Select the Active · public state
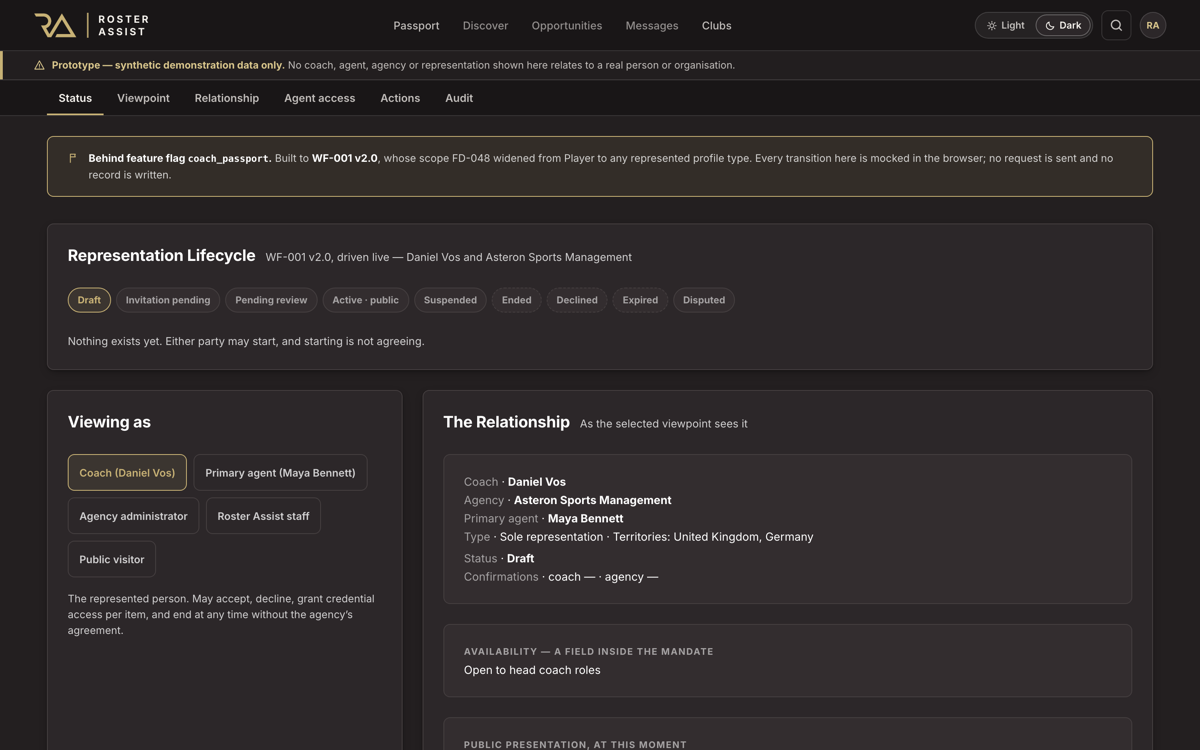Image resolution: width=1200 pixels, height=750 pixels. [365, 300]
